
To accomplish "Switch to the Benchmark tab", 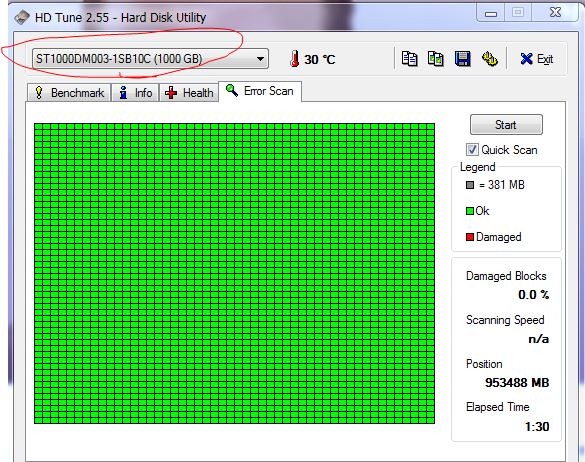I will 69,93.
